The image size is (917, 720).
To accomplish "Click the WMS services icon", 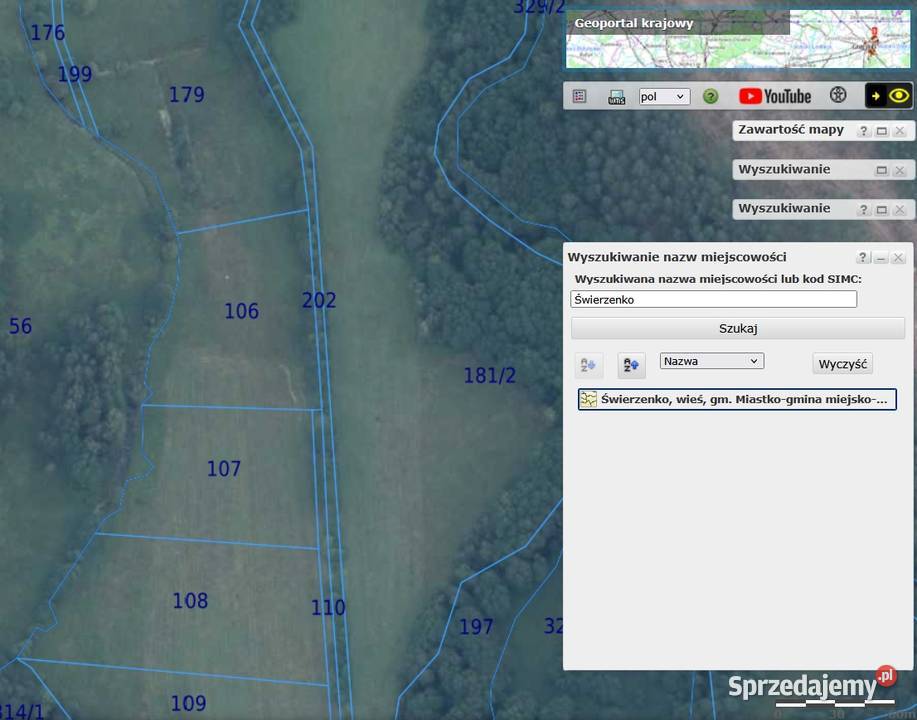I will point(616,97).
